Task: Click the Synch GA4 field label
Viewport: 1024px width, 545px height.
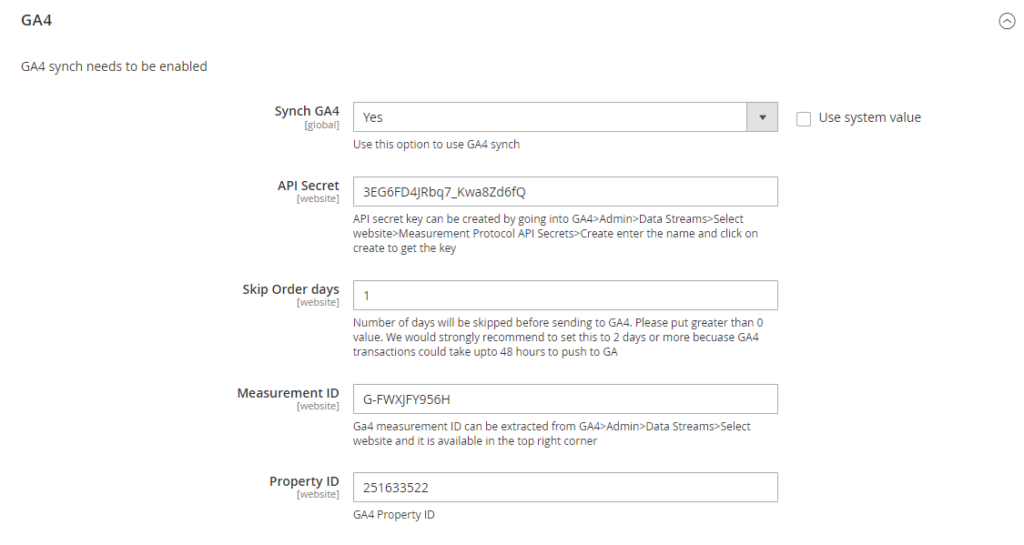Action: (307, 111)
